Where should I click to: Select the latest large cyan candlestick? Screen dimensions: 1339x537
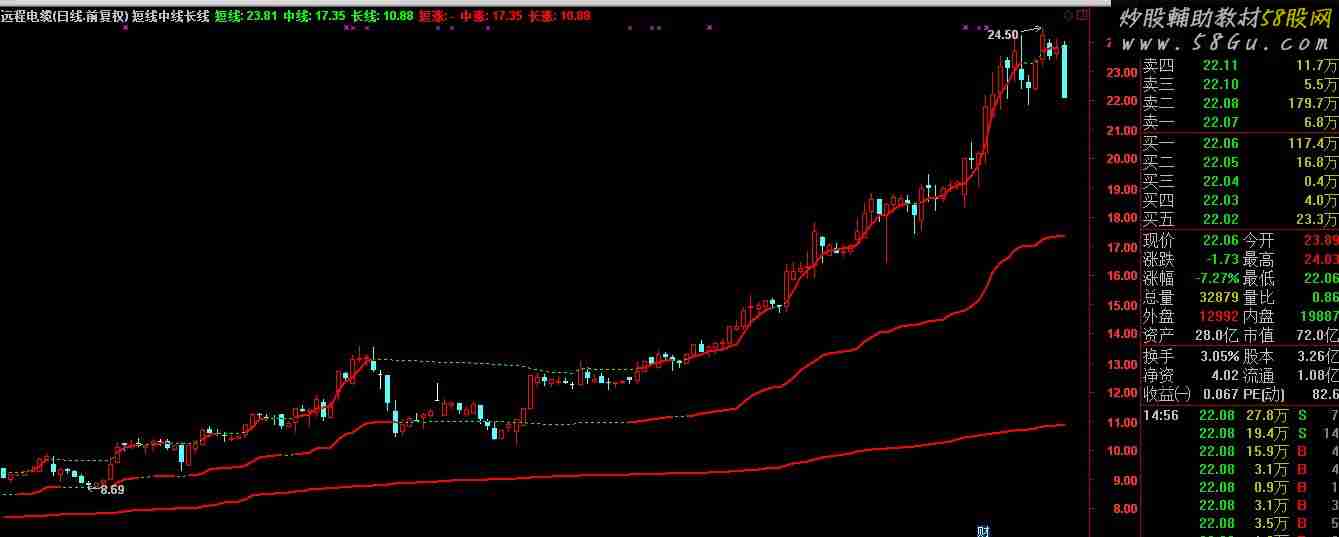1064,70
